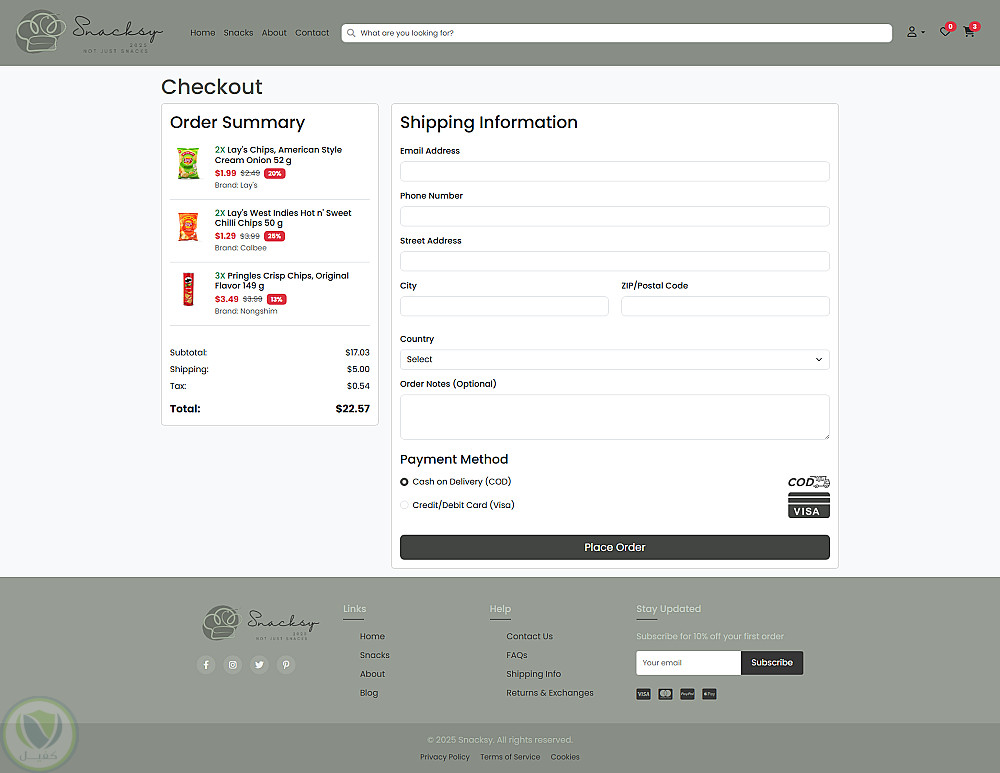
Task: Open the wishlist heart icon
Action: (946, 31)
